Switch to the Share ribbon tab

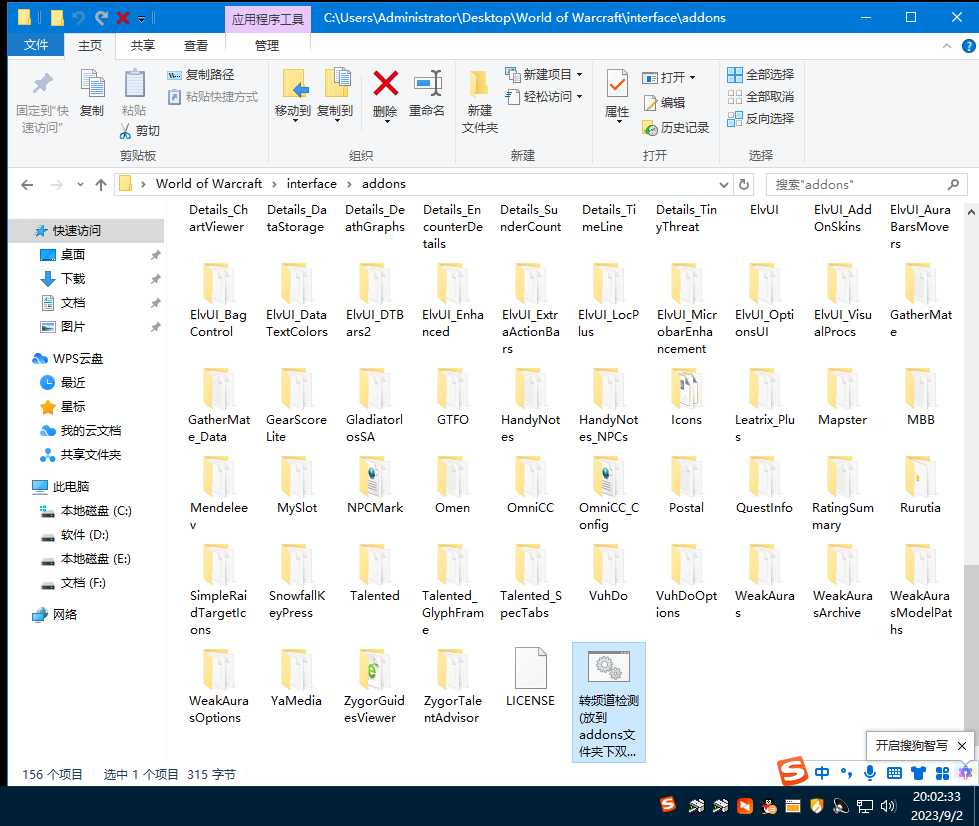point(143,45)
